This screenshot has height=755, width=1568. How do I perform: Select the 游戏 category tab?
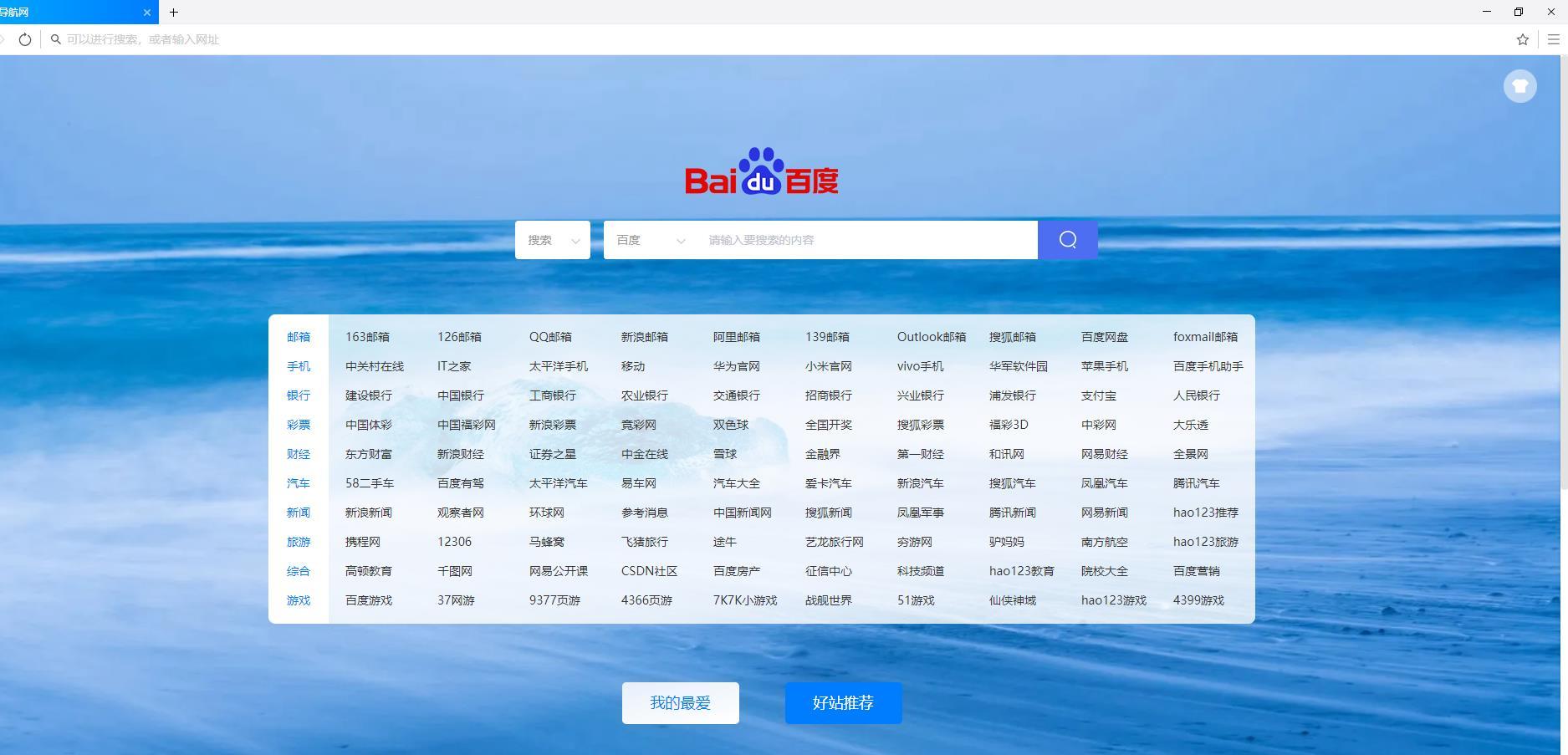pyautogui.click(x=299, y=600)
